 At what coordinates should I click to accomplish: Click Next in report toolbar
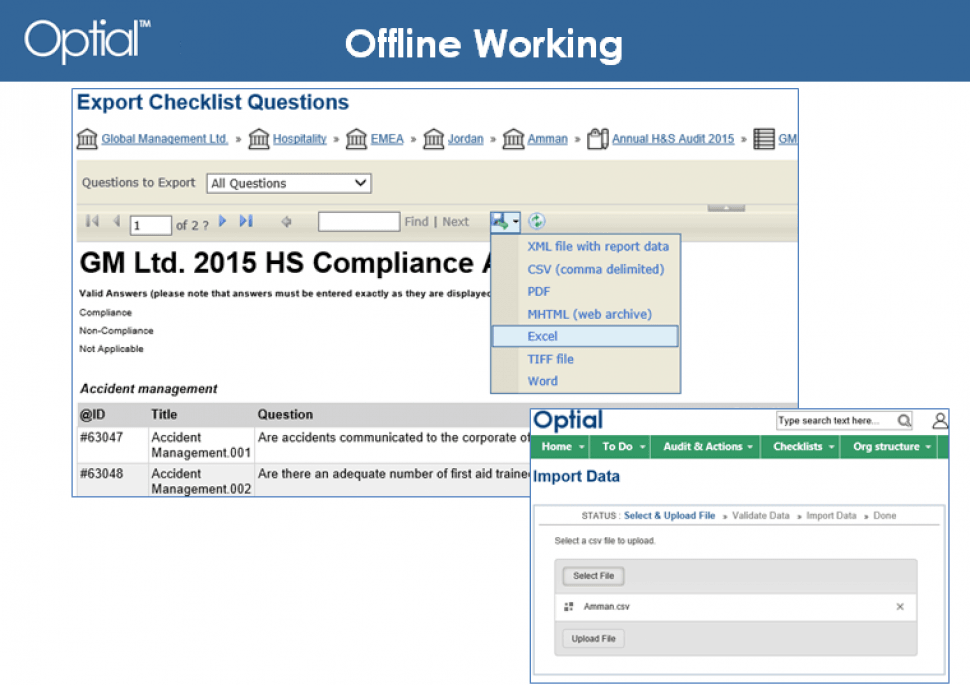click(x=456, y=222)
